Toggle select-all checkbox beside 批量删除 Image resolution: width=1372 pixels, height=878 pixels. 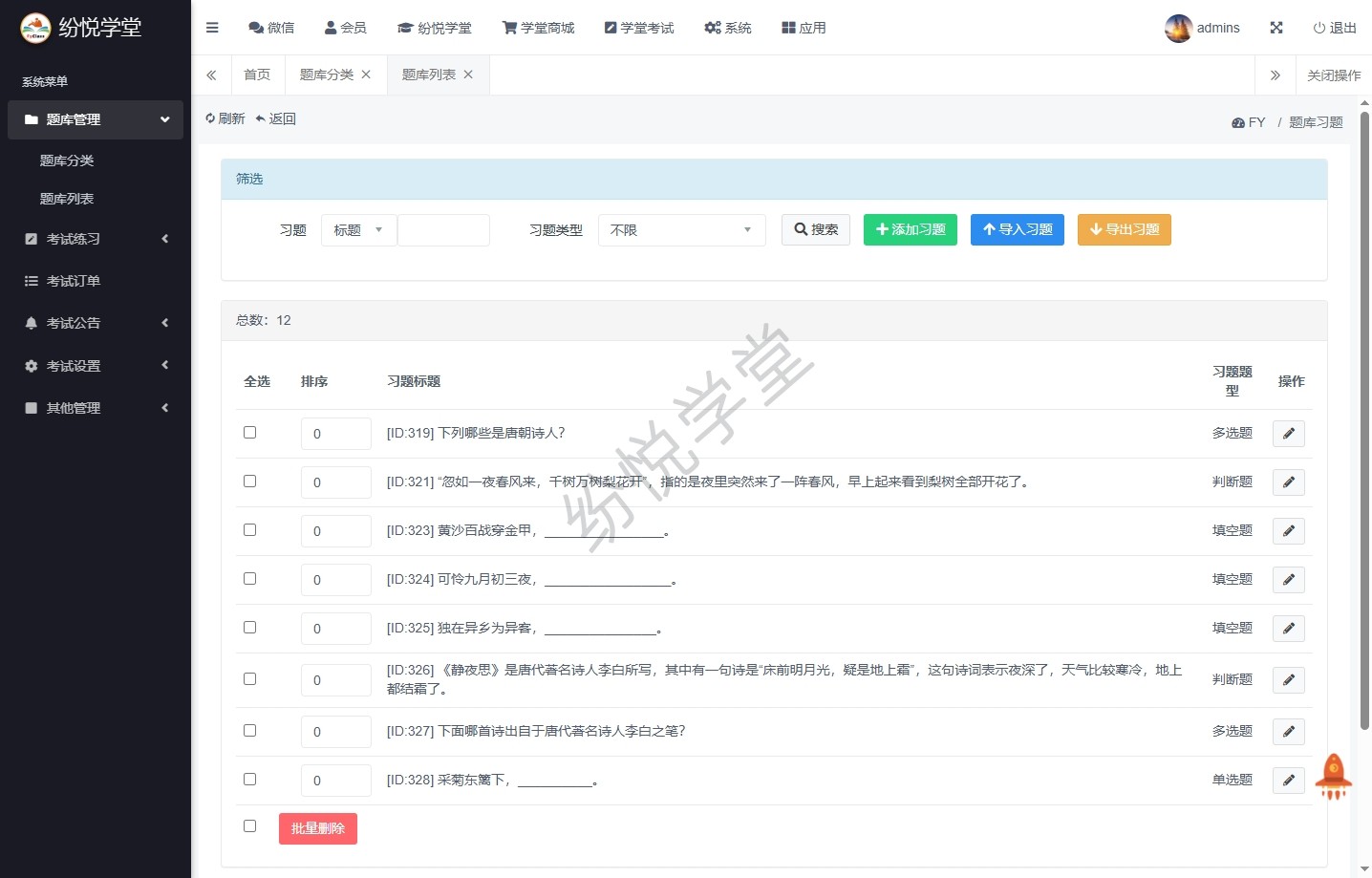(x=250, y=826)
